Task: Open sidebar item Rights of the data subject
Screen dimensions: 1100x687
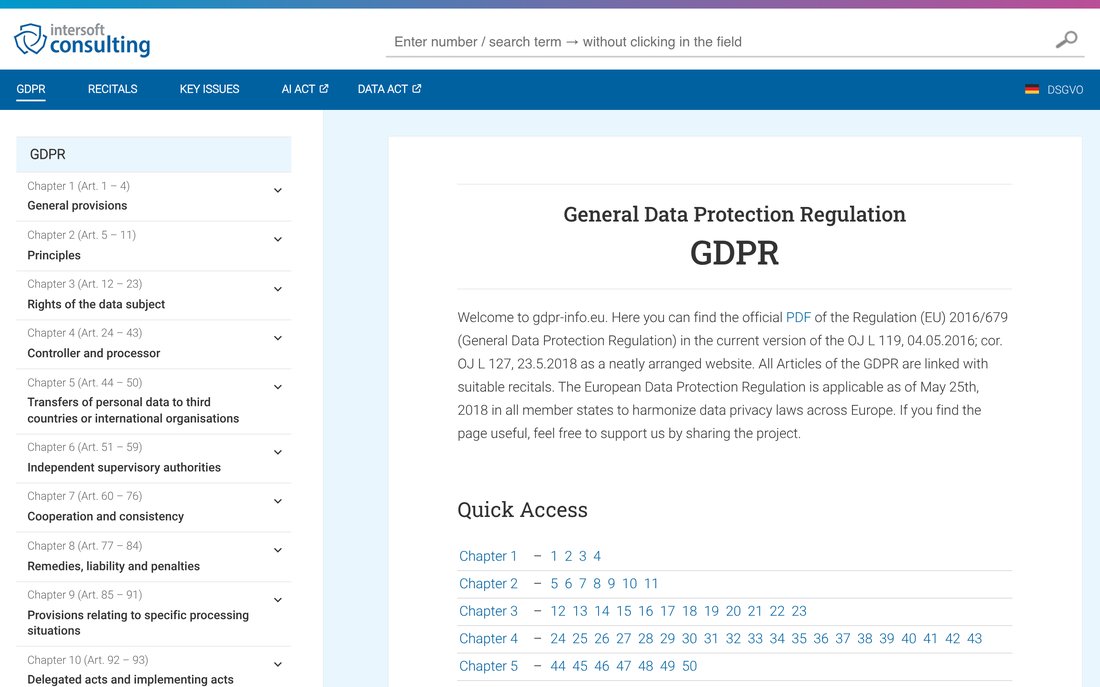Action: click(96, 304)
